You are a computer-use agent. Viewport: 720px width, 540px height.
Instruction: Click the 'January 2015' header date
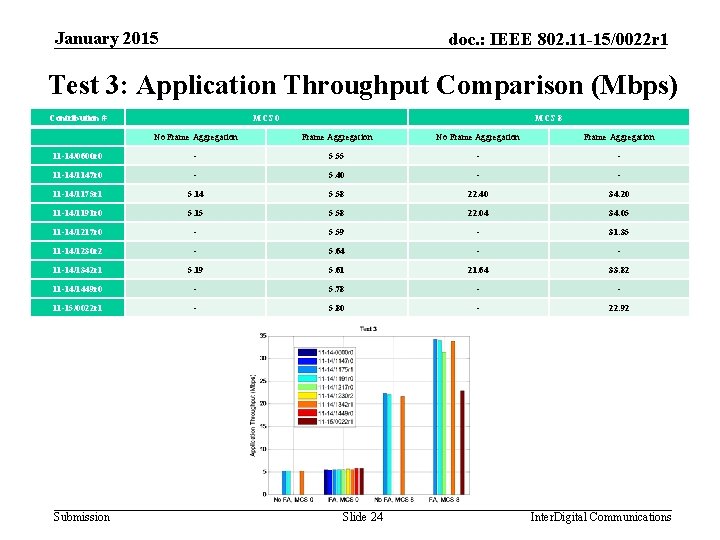click(x=107, y=38)
